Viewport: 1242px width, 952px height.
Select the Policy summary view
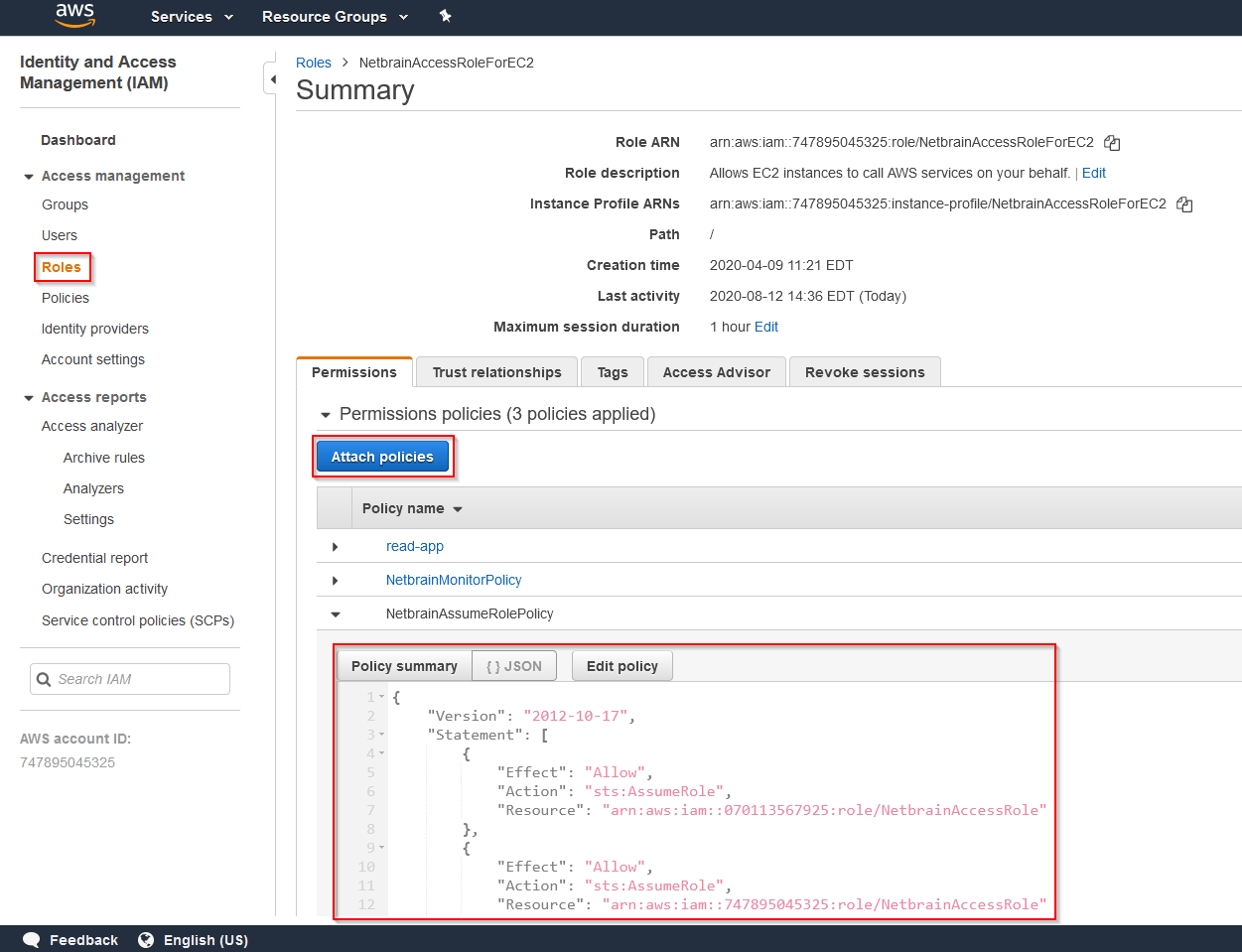pos(404,666)
